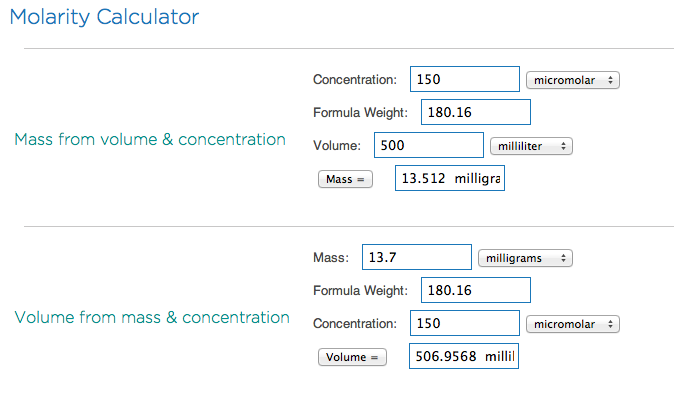
Task: Open micromolar dropdown in Mass from volume section
Action: click(x=572, y=80)
